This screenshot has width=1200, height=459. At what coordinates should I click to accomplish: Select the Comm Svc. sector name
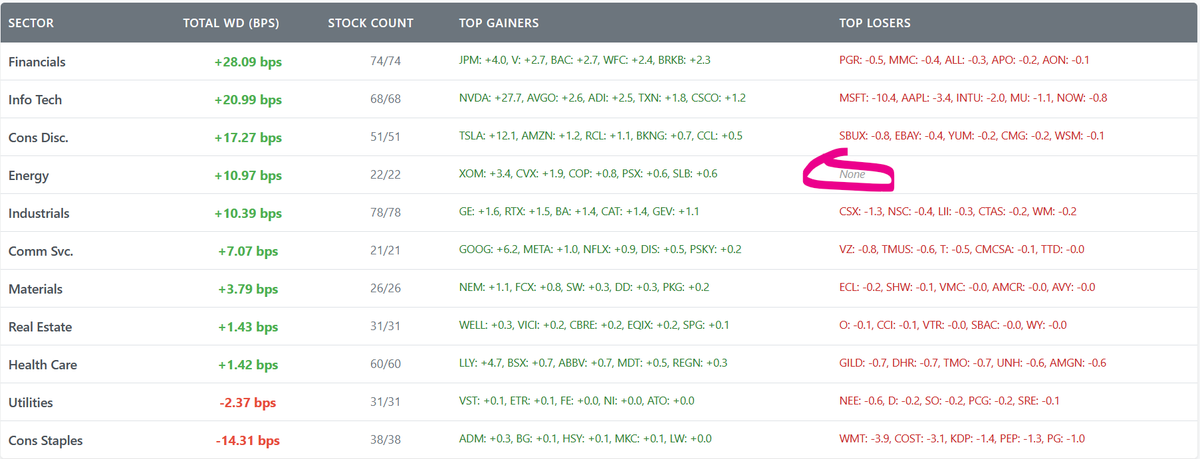tap(40, 251)
